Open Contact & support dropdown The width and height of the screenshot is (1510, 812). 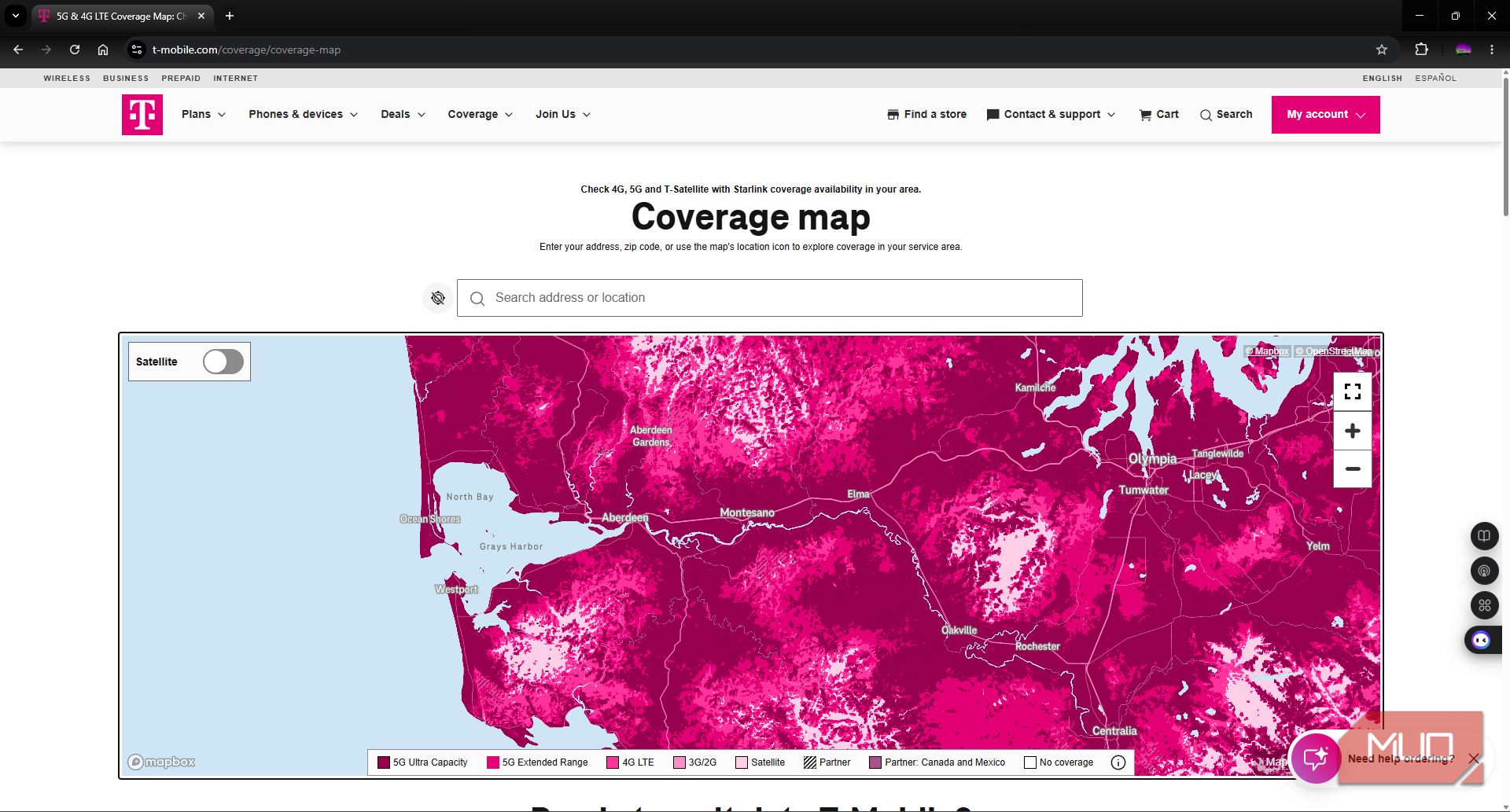(x=1051, y=115)
